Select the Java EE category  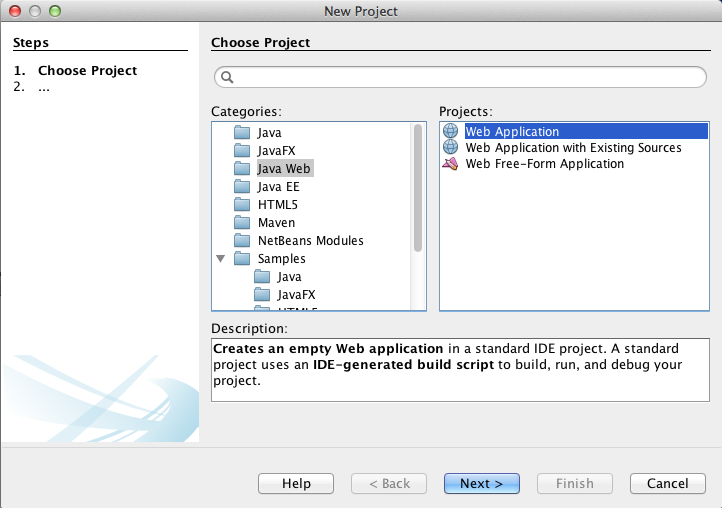point(279,187)
